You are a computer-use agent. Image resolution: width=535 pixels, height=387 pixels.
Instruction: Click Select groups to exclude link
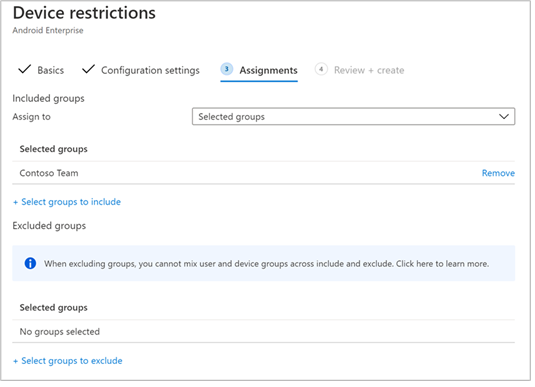coord(72,361)
